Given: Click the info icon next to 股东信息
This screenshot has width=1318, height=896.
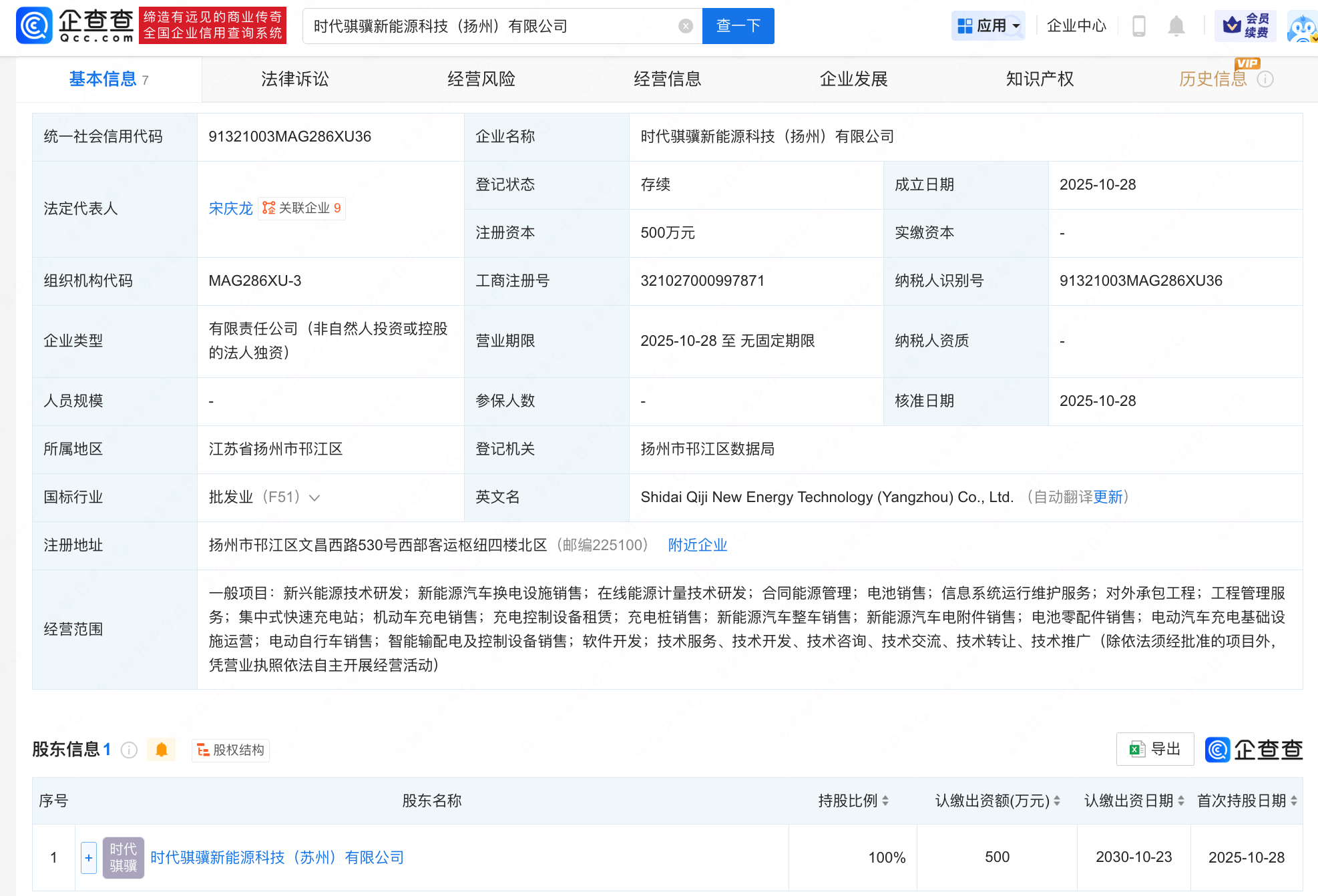Looking at the screenshot, I should pyautogui.click(x=128, y=750).
